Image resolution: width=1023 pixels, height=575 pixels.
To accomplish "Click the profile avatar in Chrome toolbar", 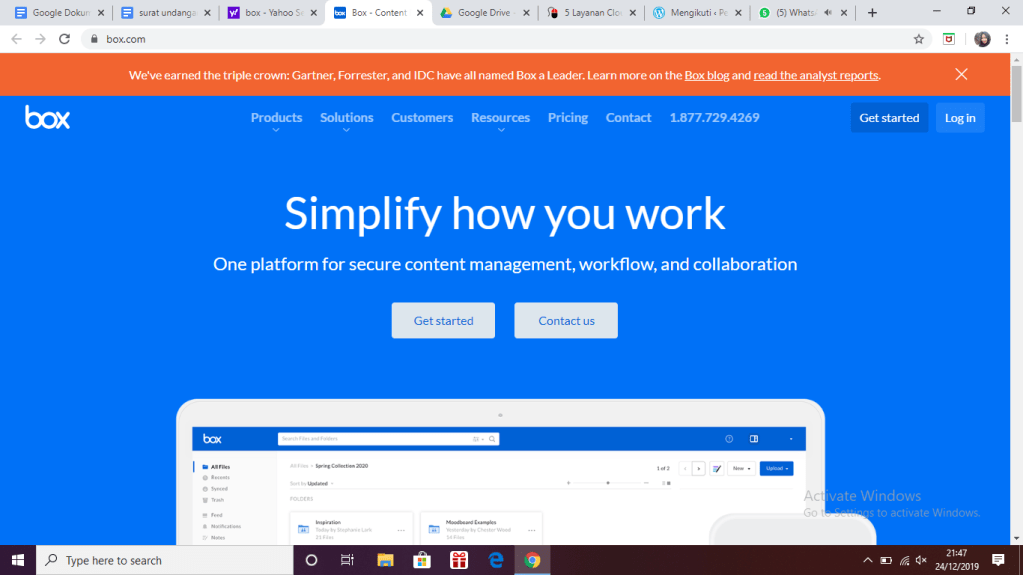I will tap(982, 39).
